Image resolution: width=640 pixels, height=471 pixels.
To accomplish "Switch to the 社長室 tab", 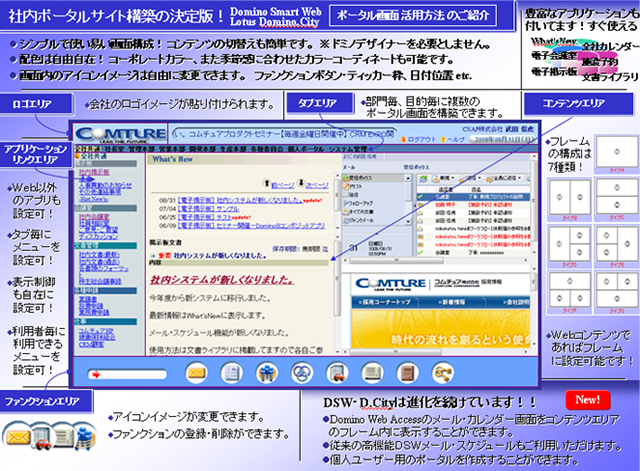I will tap(114, 149).
